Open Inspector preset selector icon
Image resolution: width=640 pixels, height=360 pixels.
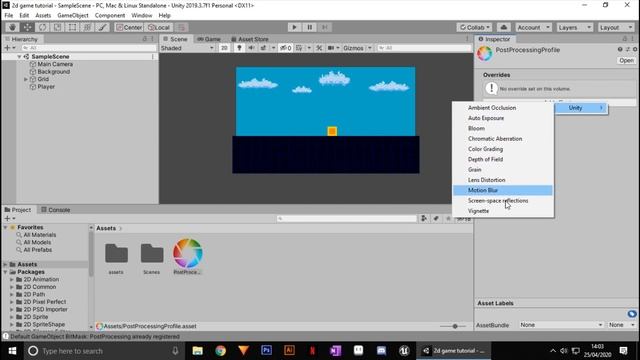tap(627, 49)
